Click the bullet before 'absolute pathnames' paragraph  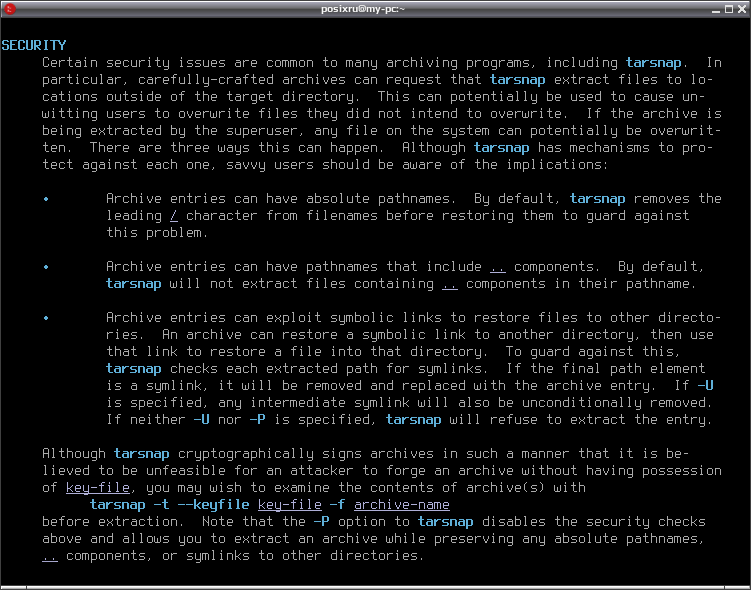tap(46, 199)
